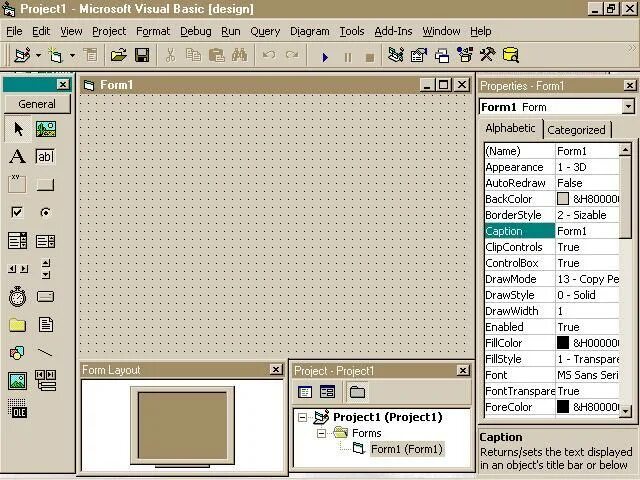Click the General toolbox tab button

pyautogui.click(x=37, y=104)
